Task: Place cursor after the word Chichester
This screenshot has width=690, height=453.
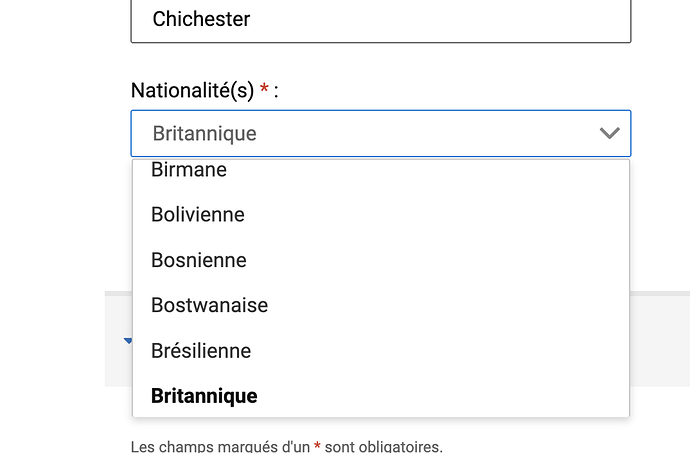Action: (x=252, y=20)
